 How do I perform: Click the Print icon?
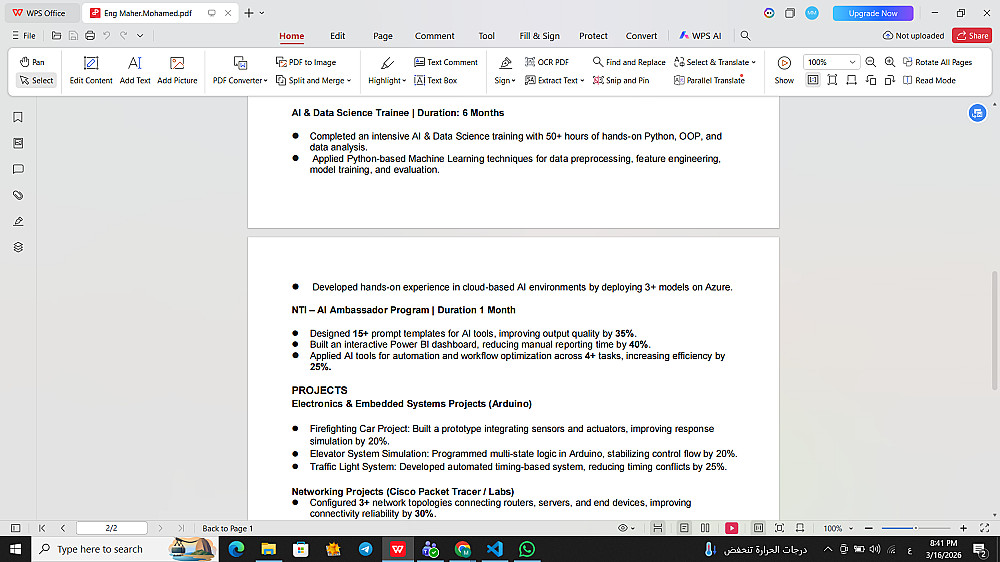click(90, 36)
